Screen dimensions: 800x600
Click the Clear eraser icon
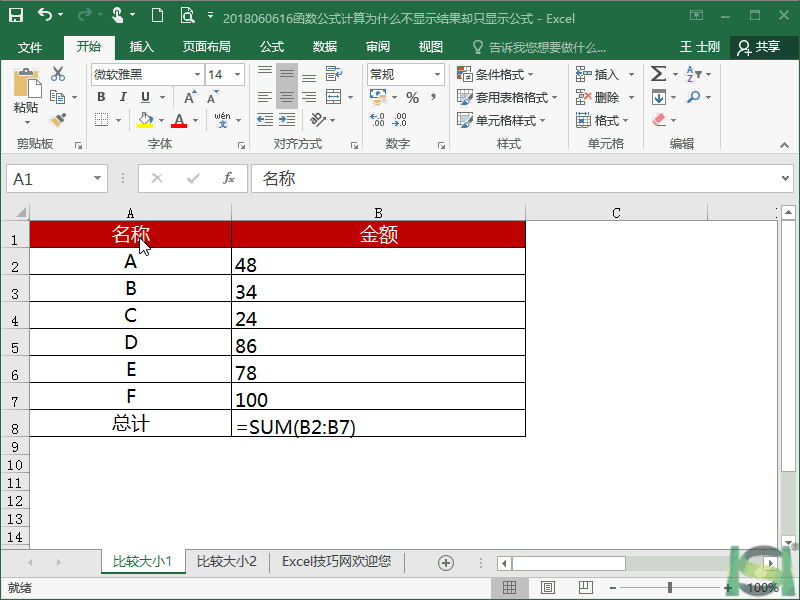(x=659, y=120)
